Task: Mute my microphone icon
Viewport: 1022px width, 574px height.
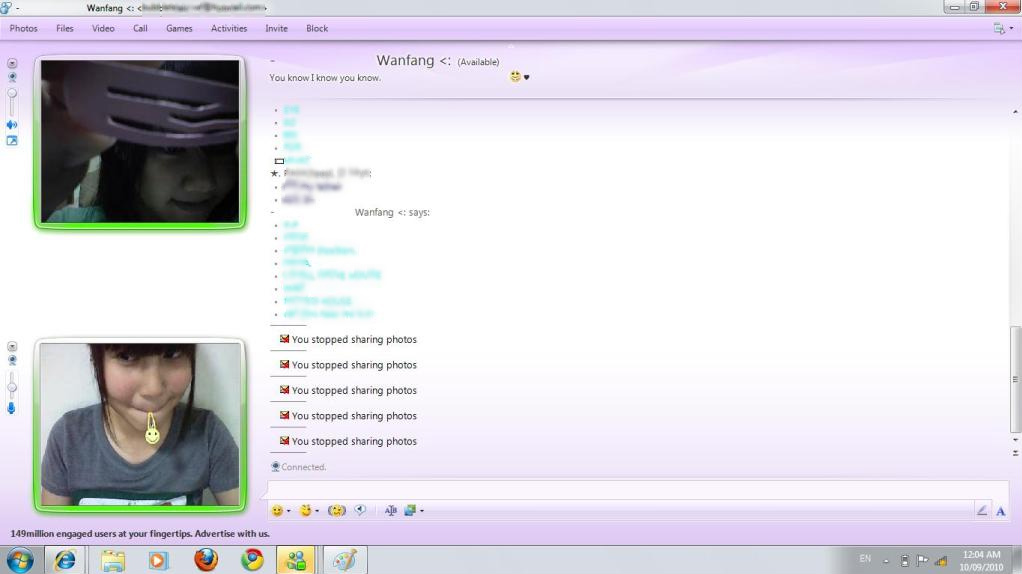Action: pos(11,409)
